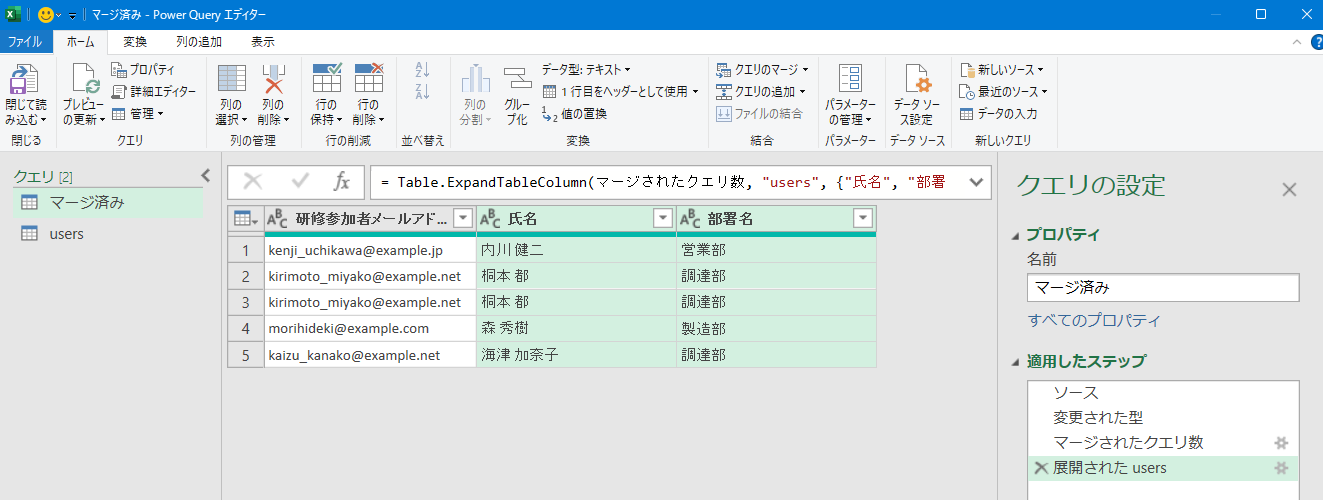Screen dimensions: 1323x500
Task: Click the グループ化 icon
Action: pyautogui.click(x=517, y=79)
